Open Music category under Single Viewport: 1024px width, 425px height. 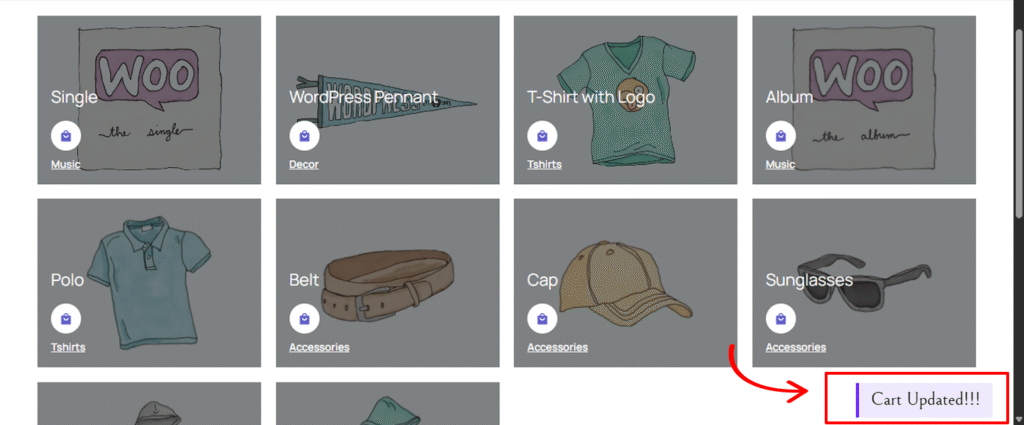tap(65, 165)
